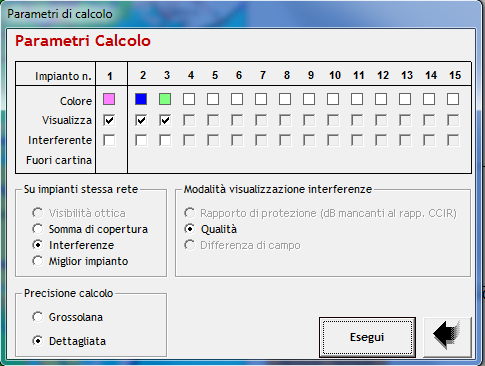
Task: Uncheck Visualizza for impianto 3
Action: pyautogui.click(x=165, y=120)
